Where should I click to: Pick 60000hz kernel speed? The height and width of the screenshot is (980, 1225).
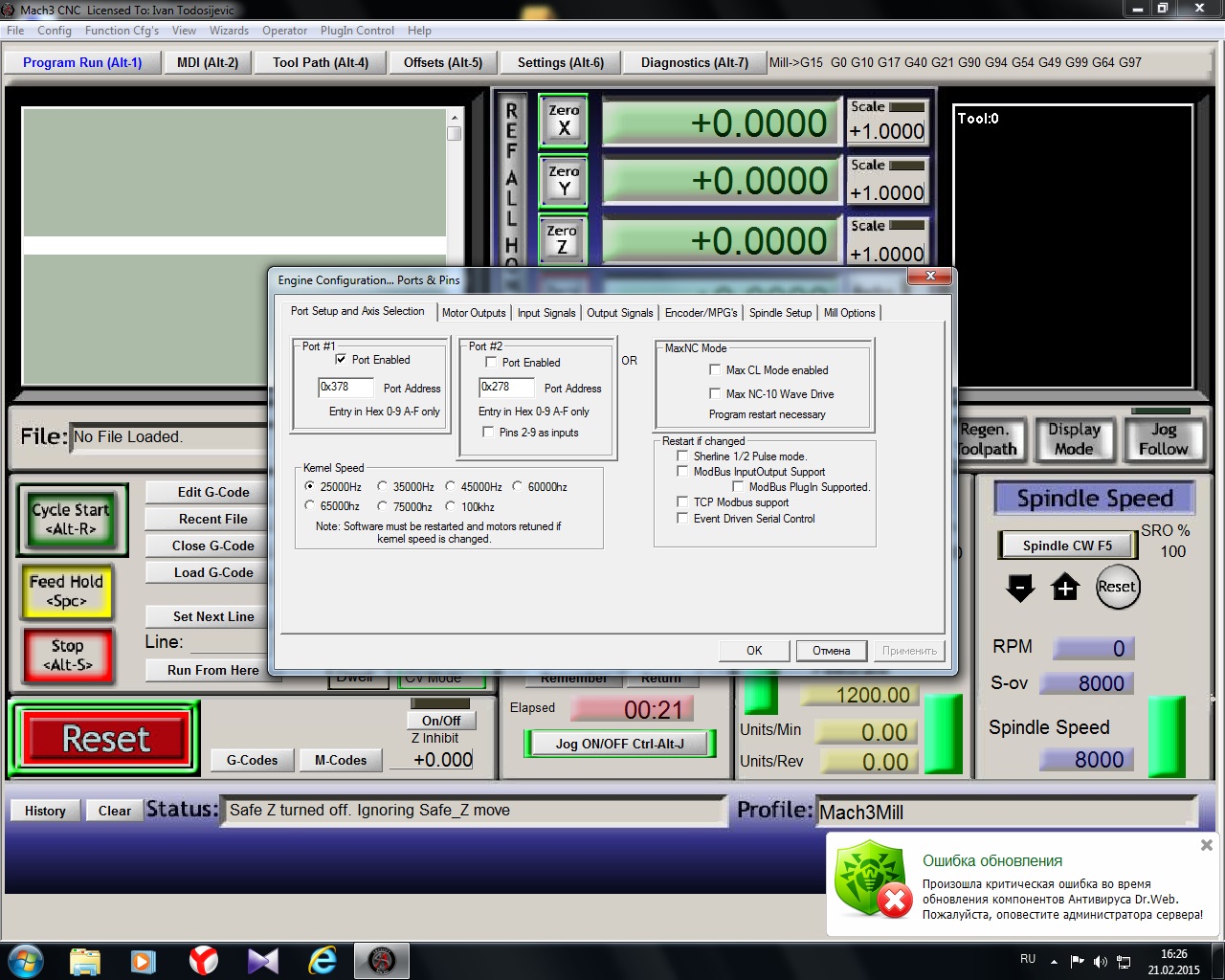coord(517,486)
